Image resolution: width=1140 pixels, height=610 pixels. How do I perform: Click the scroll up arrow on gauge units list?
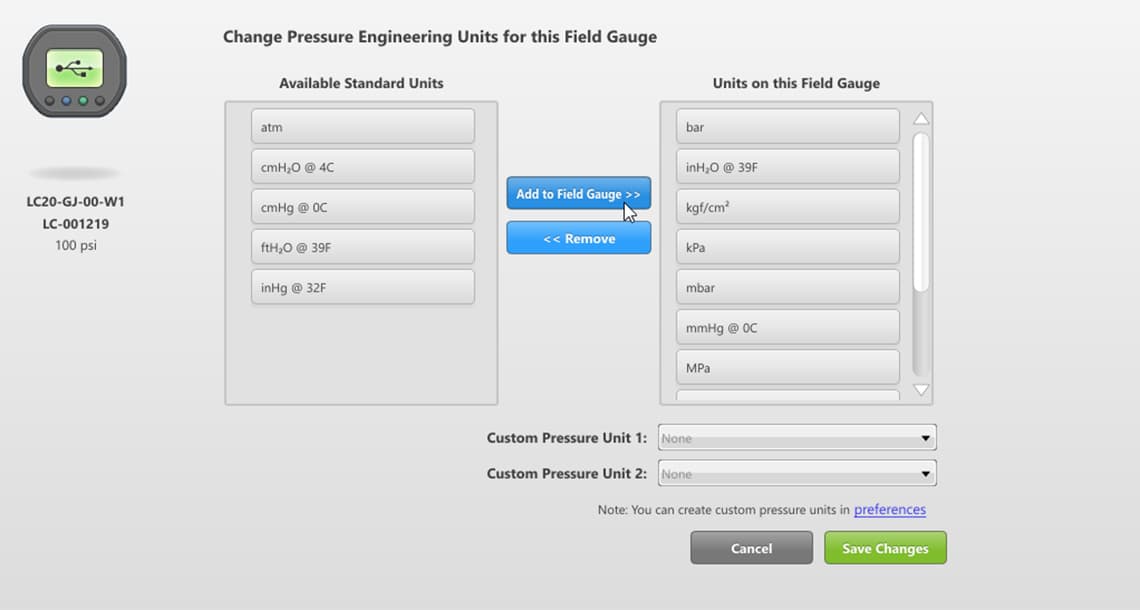[x=919, y=119]
